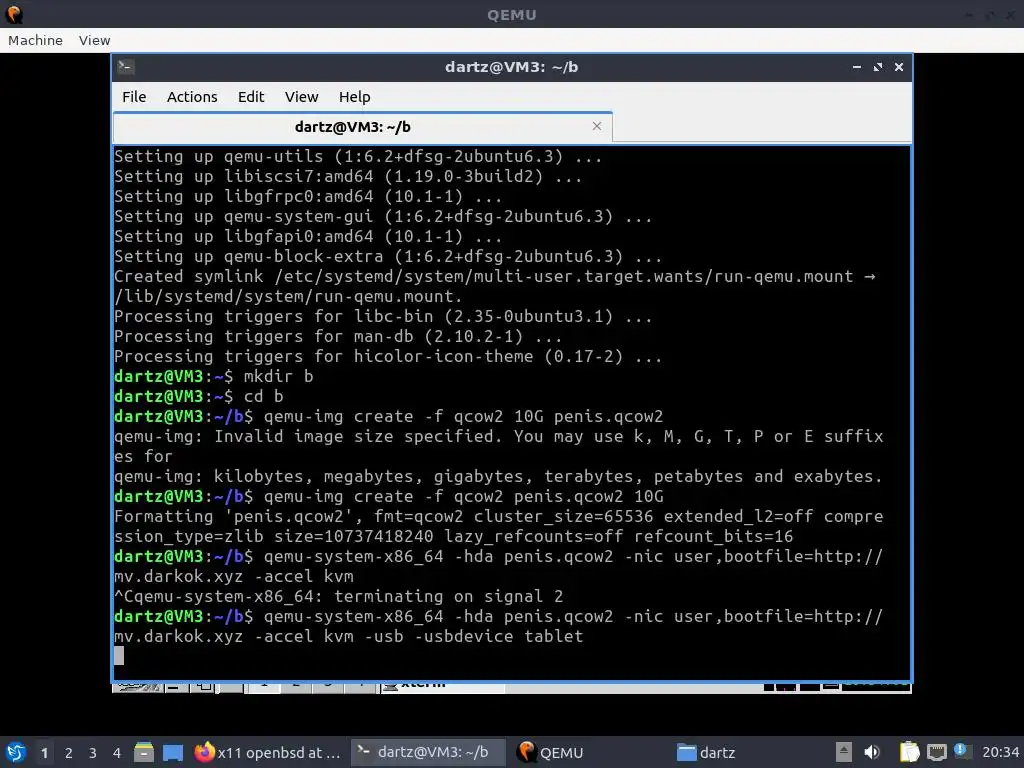Click the show desktop icon in taskbar
This screenshot has height=768, width=1024.
(x=173, y=752)
